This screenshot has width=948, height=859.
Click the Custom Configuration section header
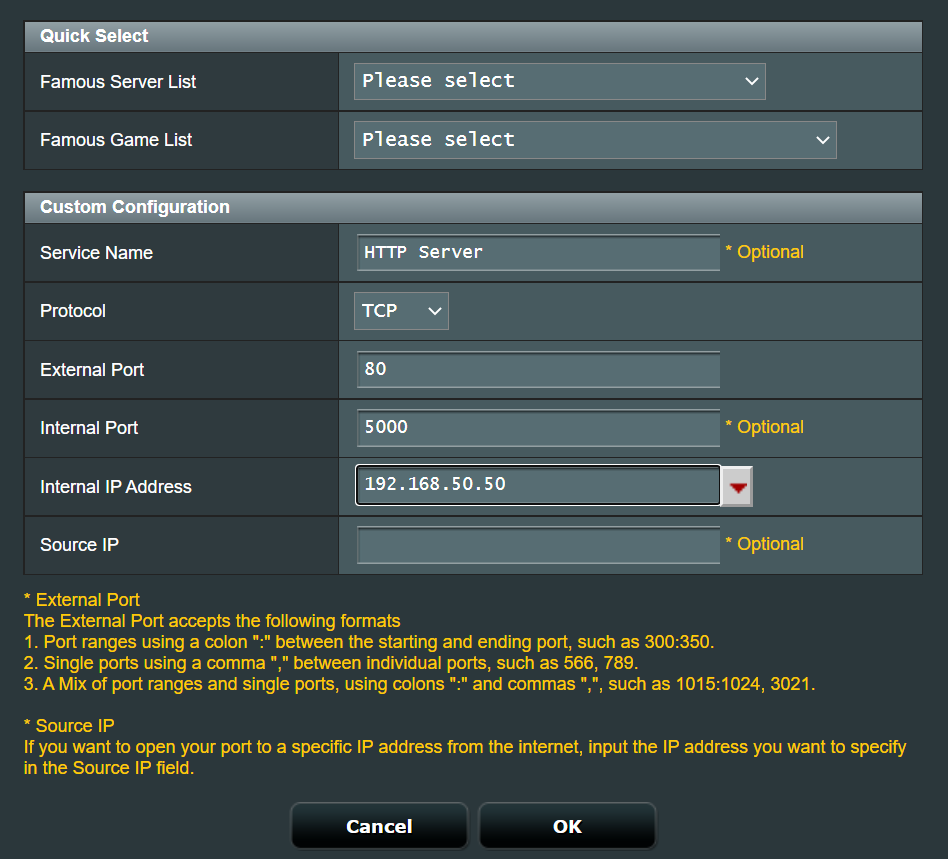tap(135, 207)
